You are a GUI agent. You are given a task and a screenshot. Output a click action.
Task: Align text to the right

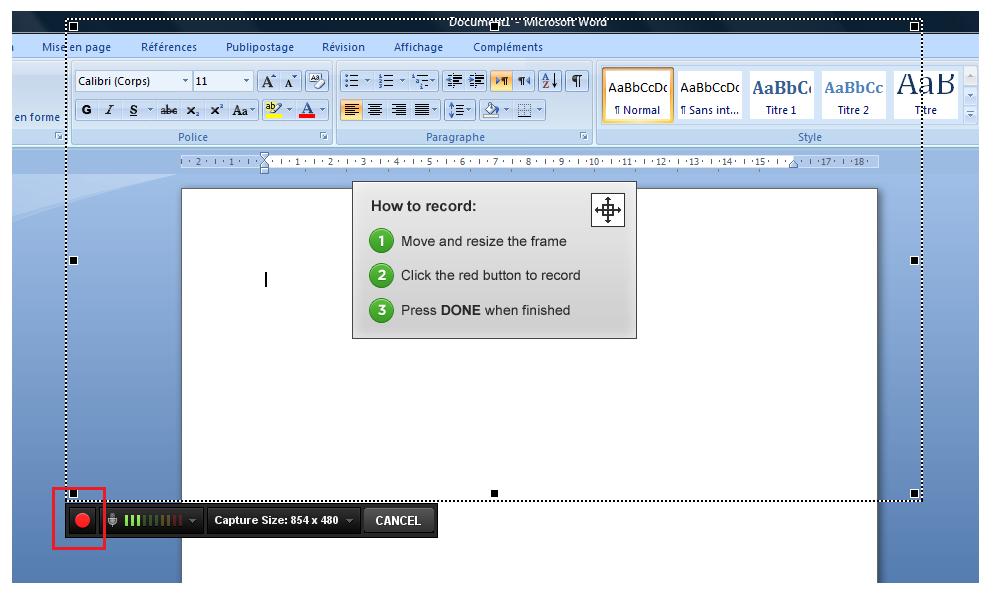click(x=398, y=110)
